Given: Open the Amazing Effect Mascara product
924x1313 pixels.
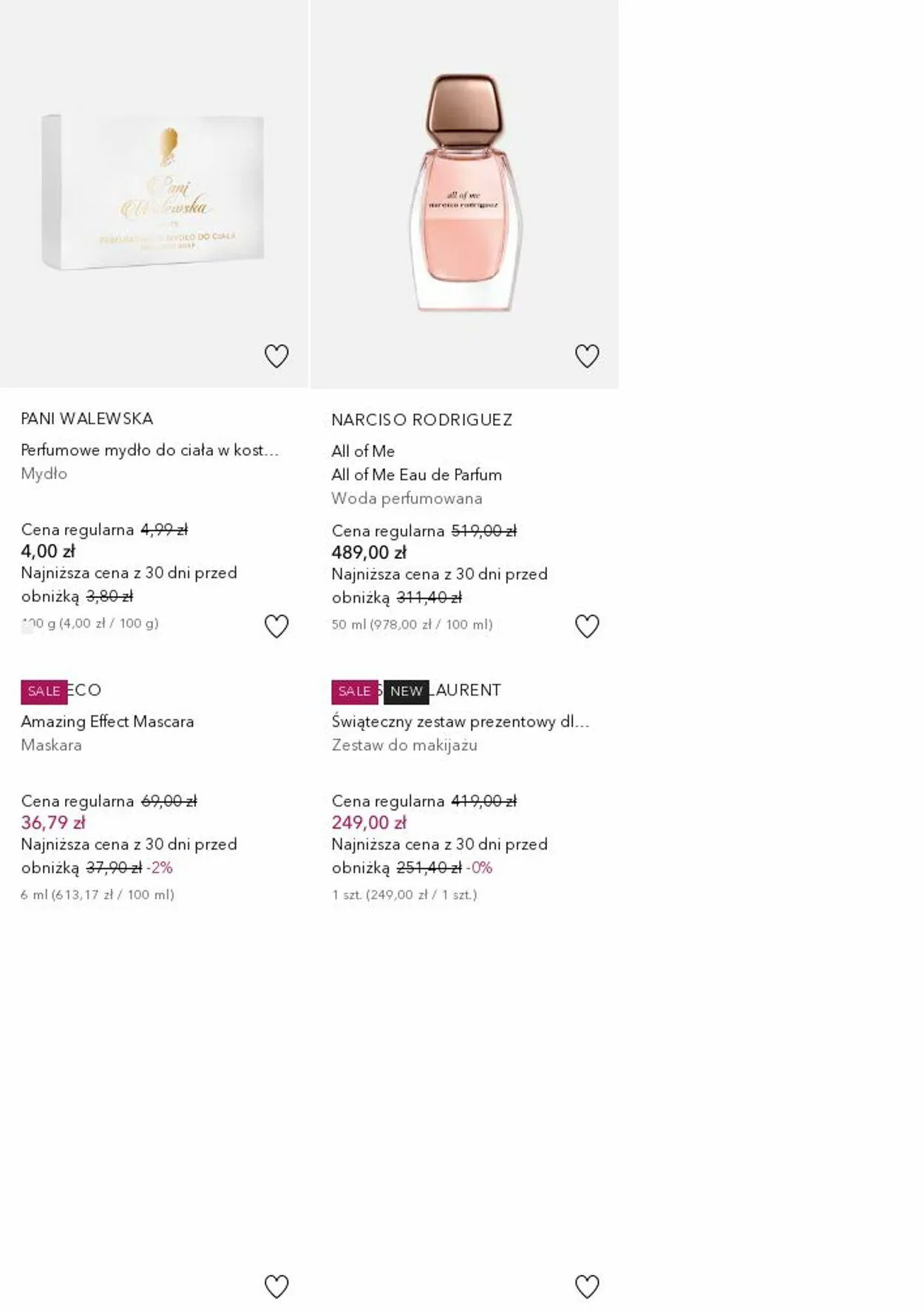Looking at the screenshot, I should click(107, 721).
